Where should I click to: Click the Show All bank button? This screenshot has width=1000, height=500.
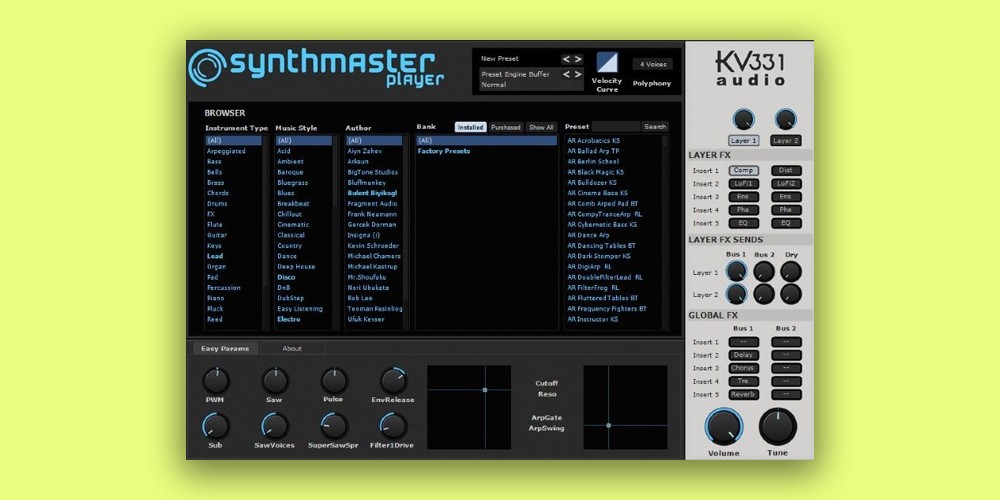coord(541,127)
